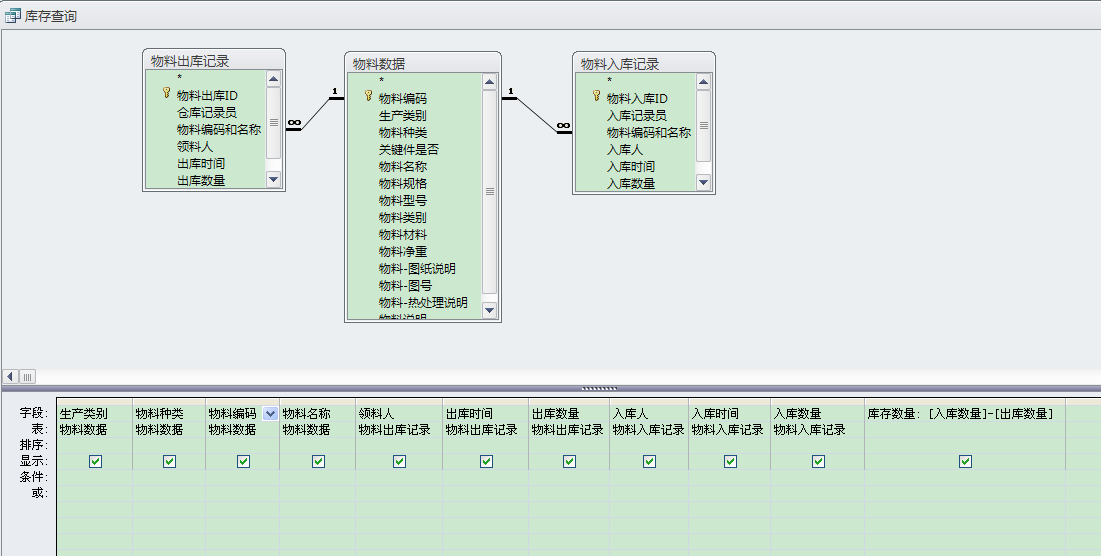Toggle the 显示 checkbox for 库存数量 column

click(x=965, y=461)
